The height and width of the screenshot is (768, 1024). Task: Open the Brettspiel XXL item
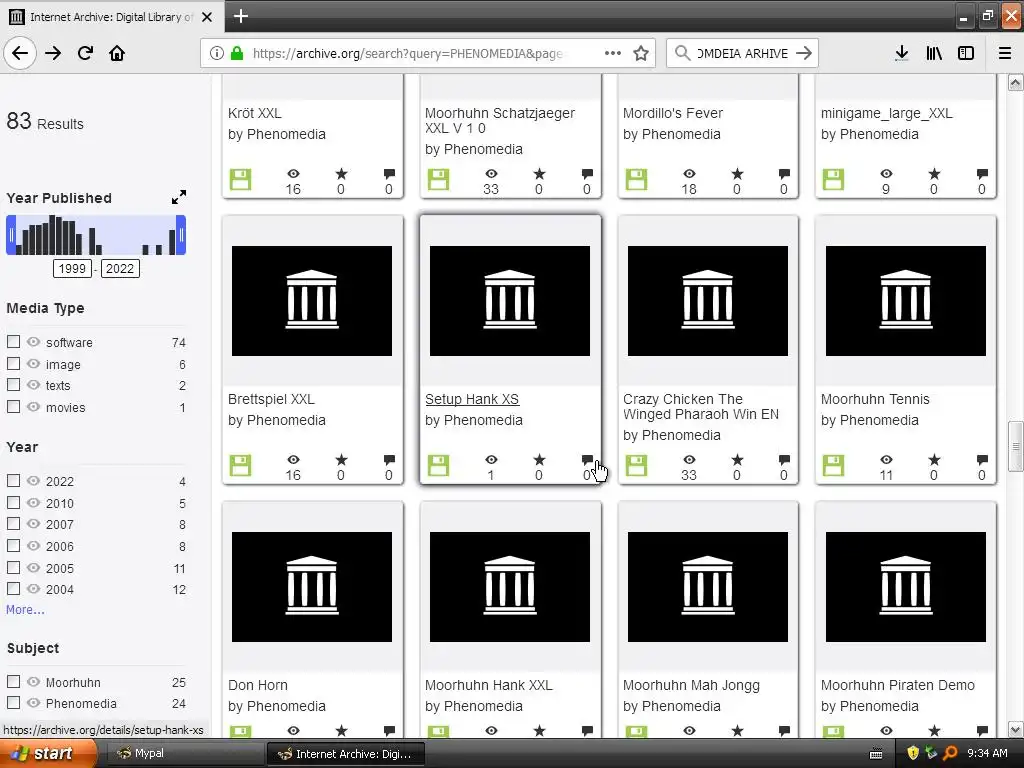pyautogui.click(x=271, y=399)
